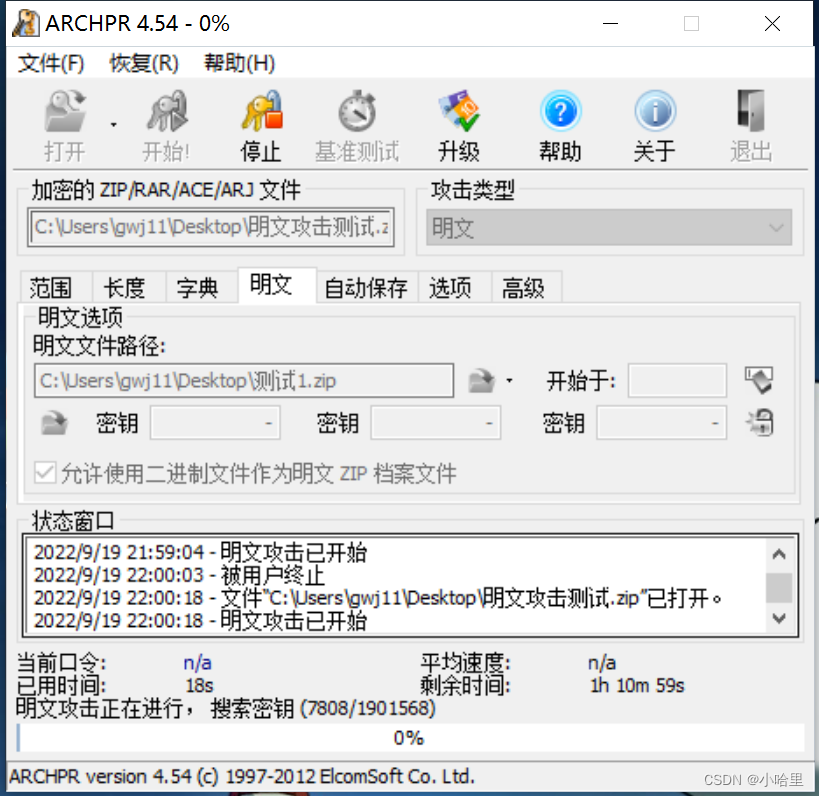Click the 明文文件路径 plaintext path field
The height and width of the screenshot is (796, 819).
[244, 381]
